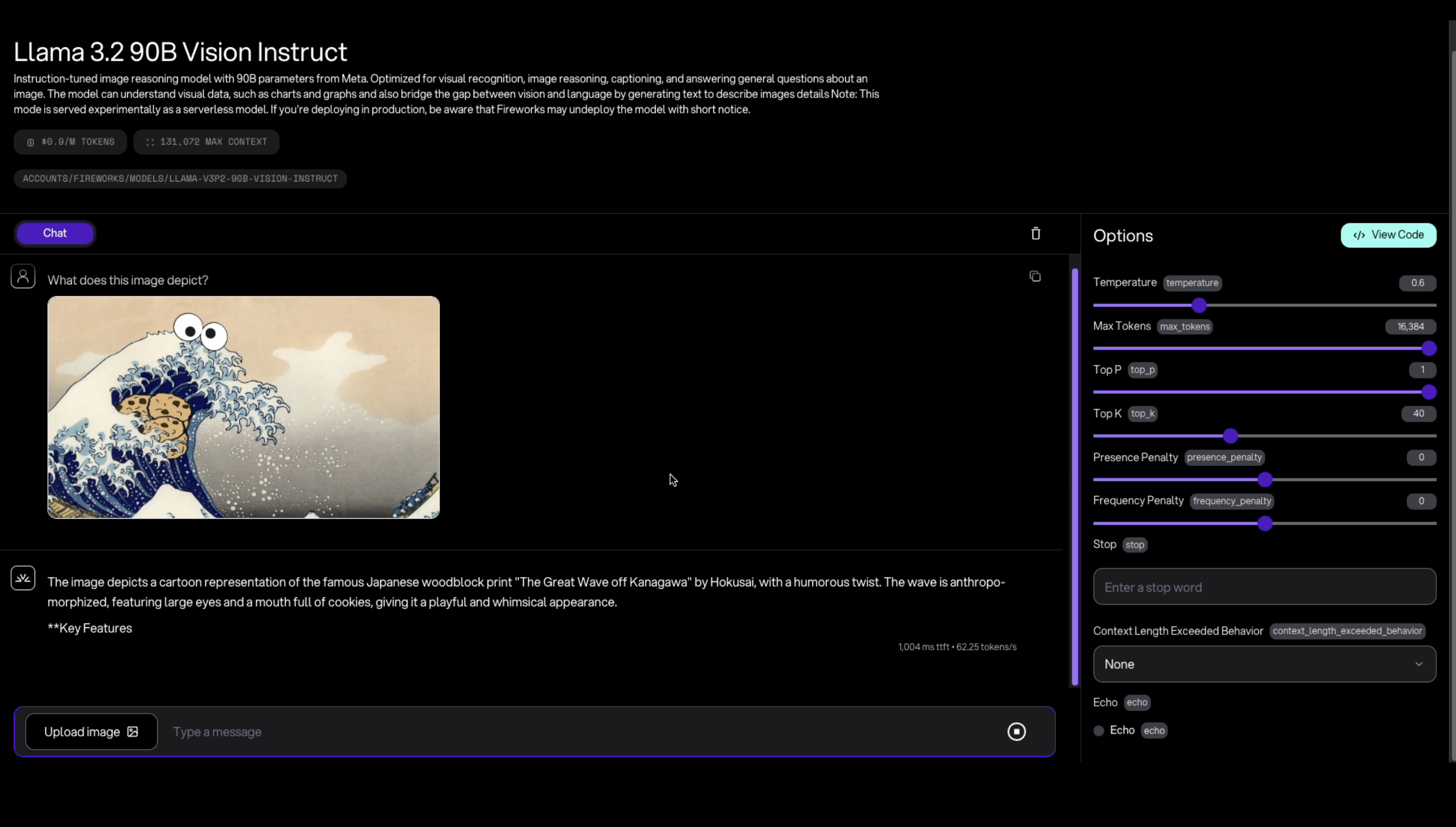Open the Context Length Exceeded Behavior dropdown
The width and height of the screenshot is (1456, 827).
(x=1264, y=664)
